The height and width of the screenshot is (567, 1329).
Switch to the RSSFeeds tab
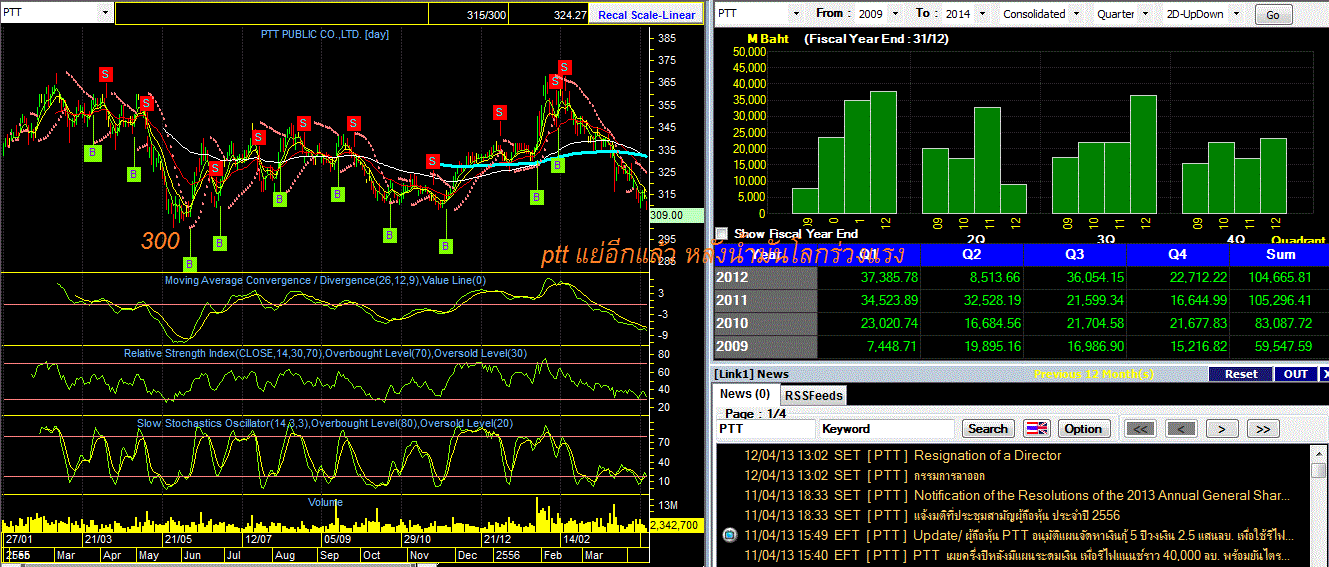click(x=812, y=395)
